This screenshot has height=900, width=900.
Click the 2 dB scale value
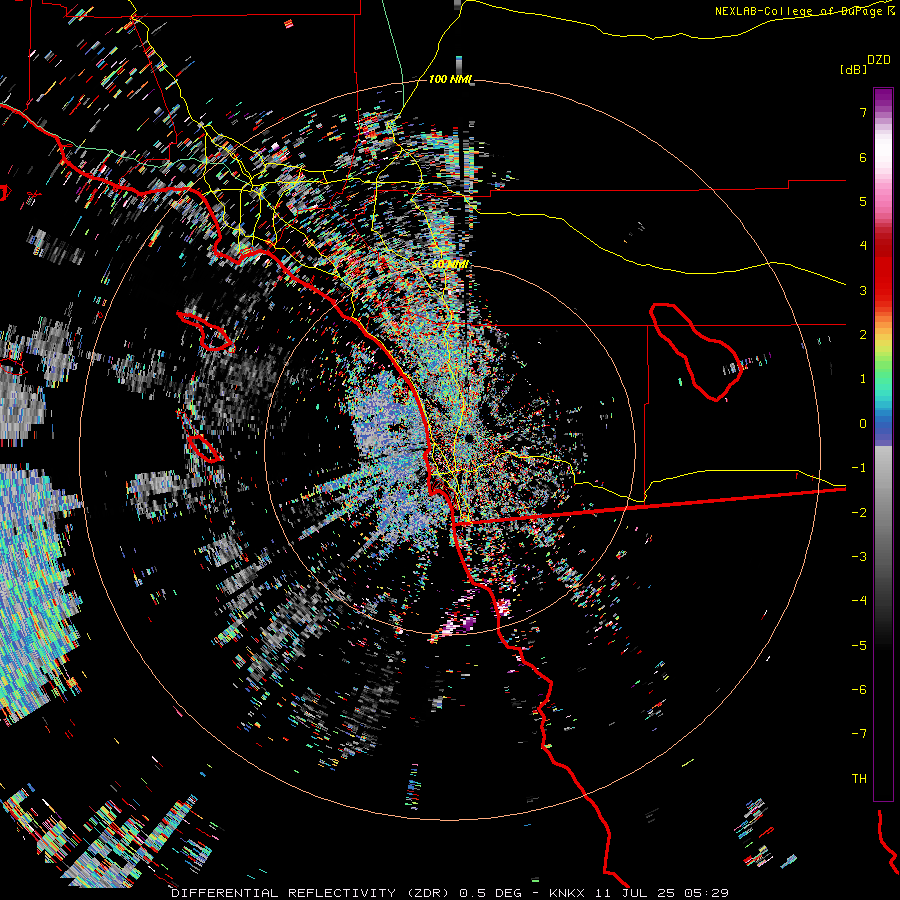coord(863,335)
